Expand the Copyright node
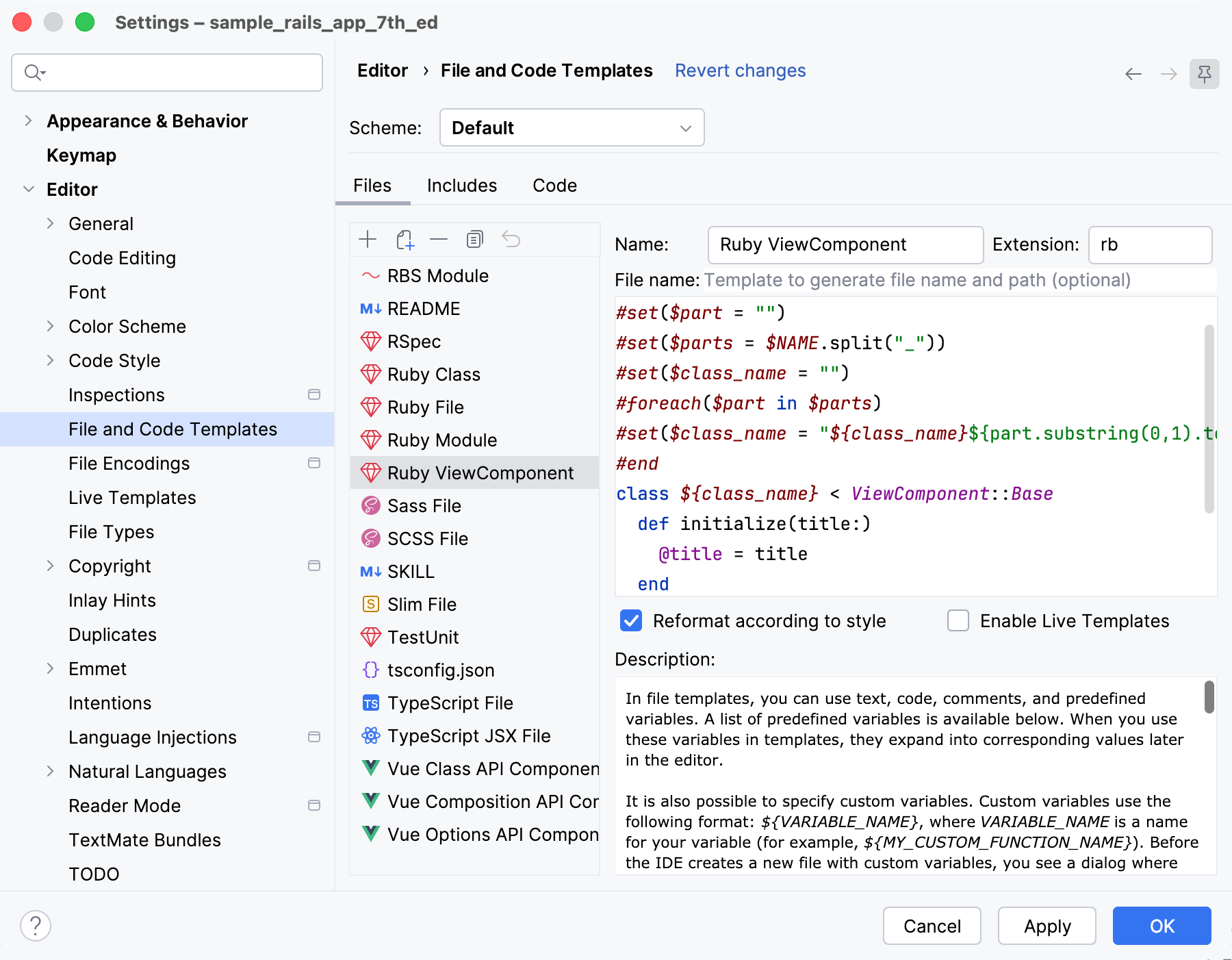 click(x=50, y=566)
